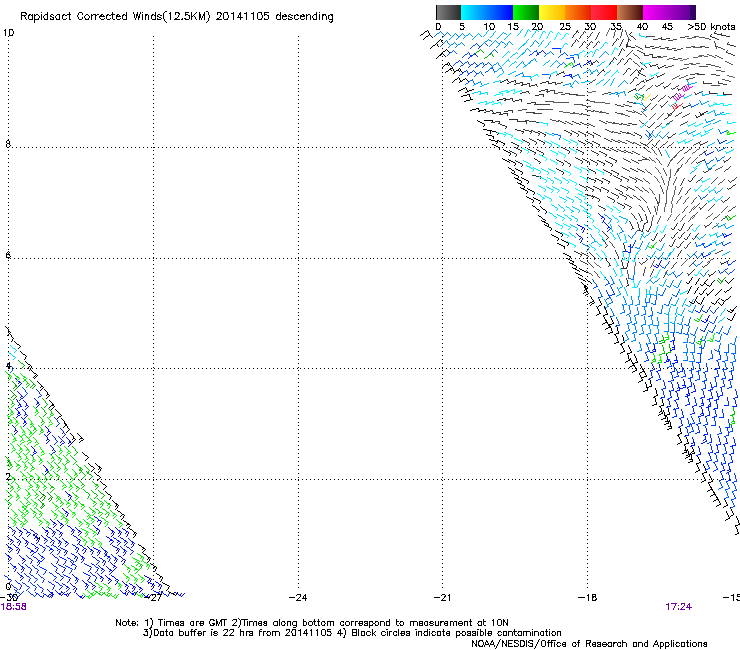Click the 'Times are GMT' note line
The image size is (740, 650).
point(312,623)
